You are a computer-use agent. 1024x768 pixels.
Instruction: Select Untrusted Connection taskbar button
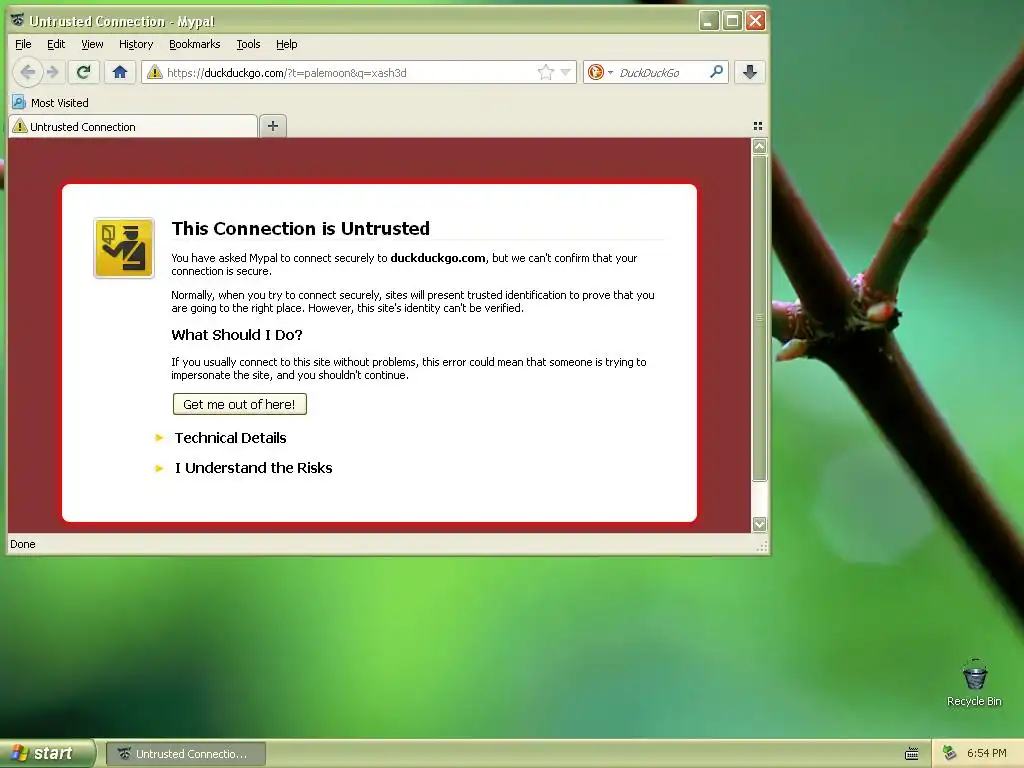pos(185,754)
